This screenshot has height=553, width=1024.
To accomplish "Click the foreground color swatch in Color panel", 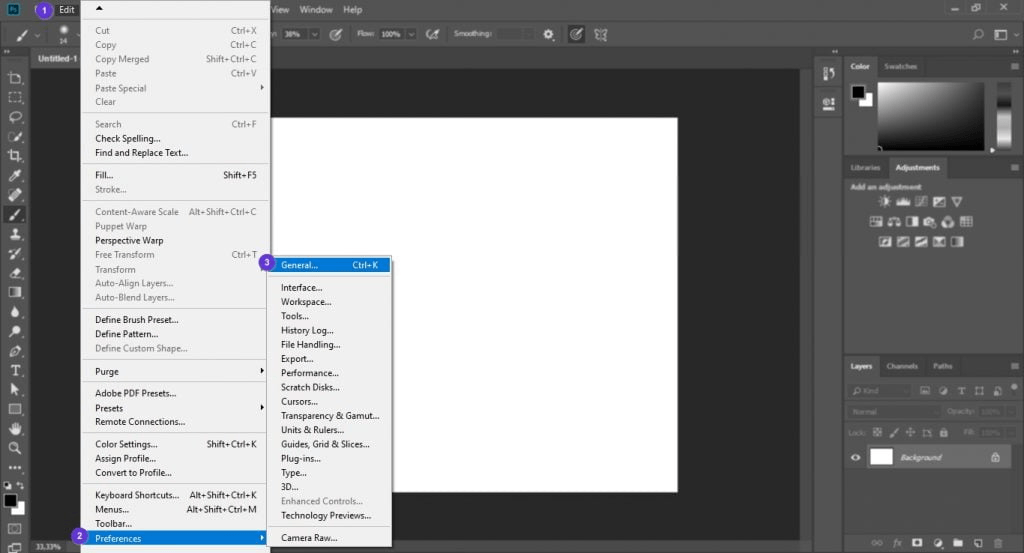I will [858, 92].
